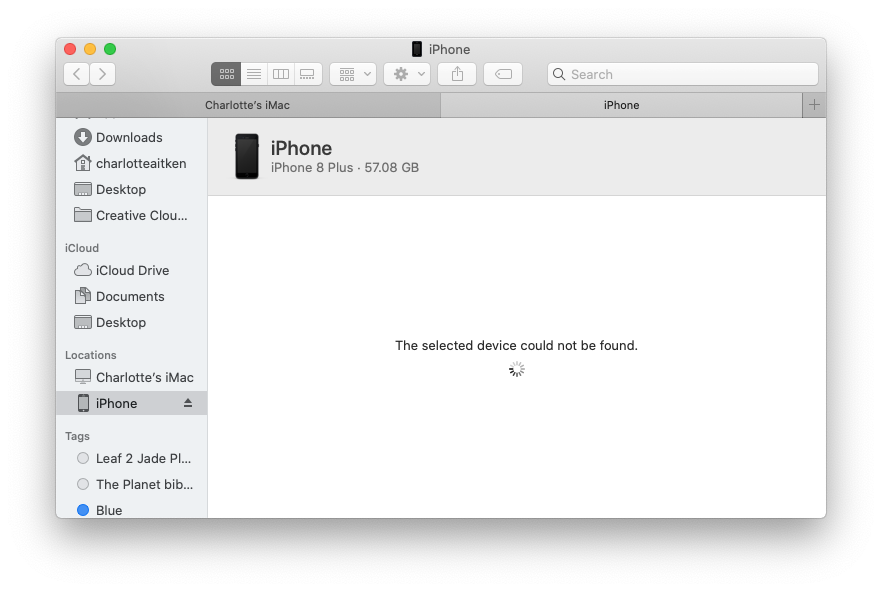Image resolution: width=882 pixels, height=592 pixels.
Task: Switch to icon view
Action: 226,74
